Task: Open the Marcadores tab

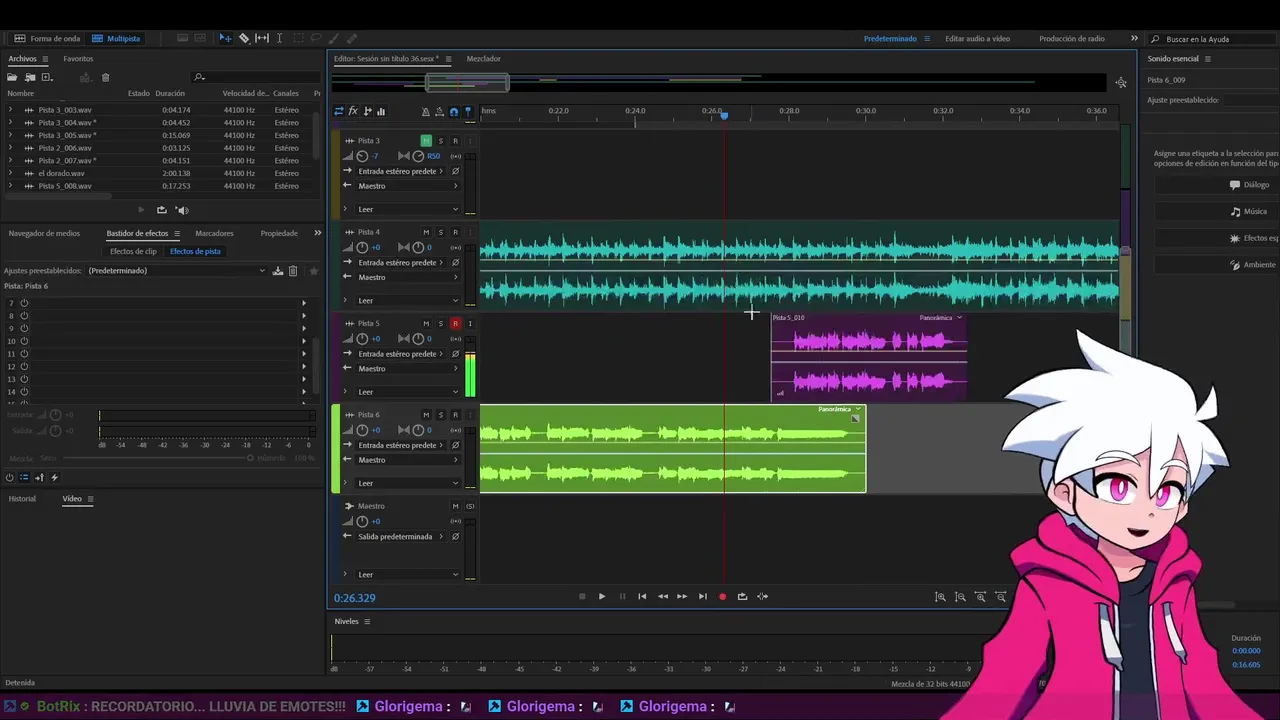Action: pyautogui.click(x=214, y=233)
